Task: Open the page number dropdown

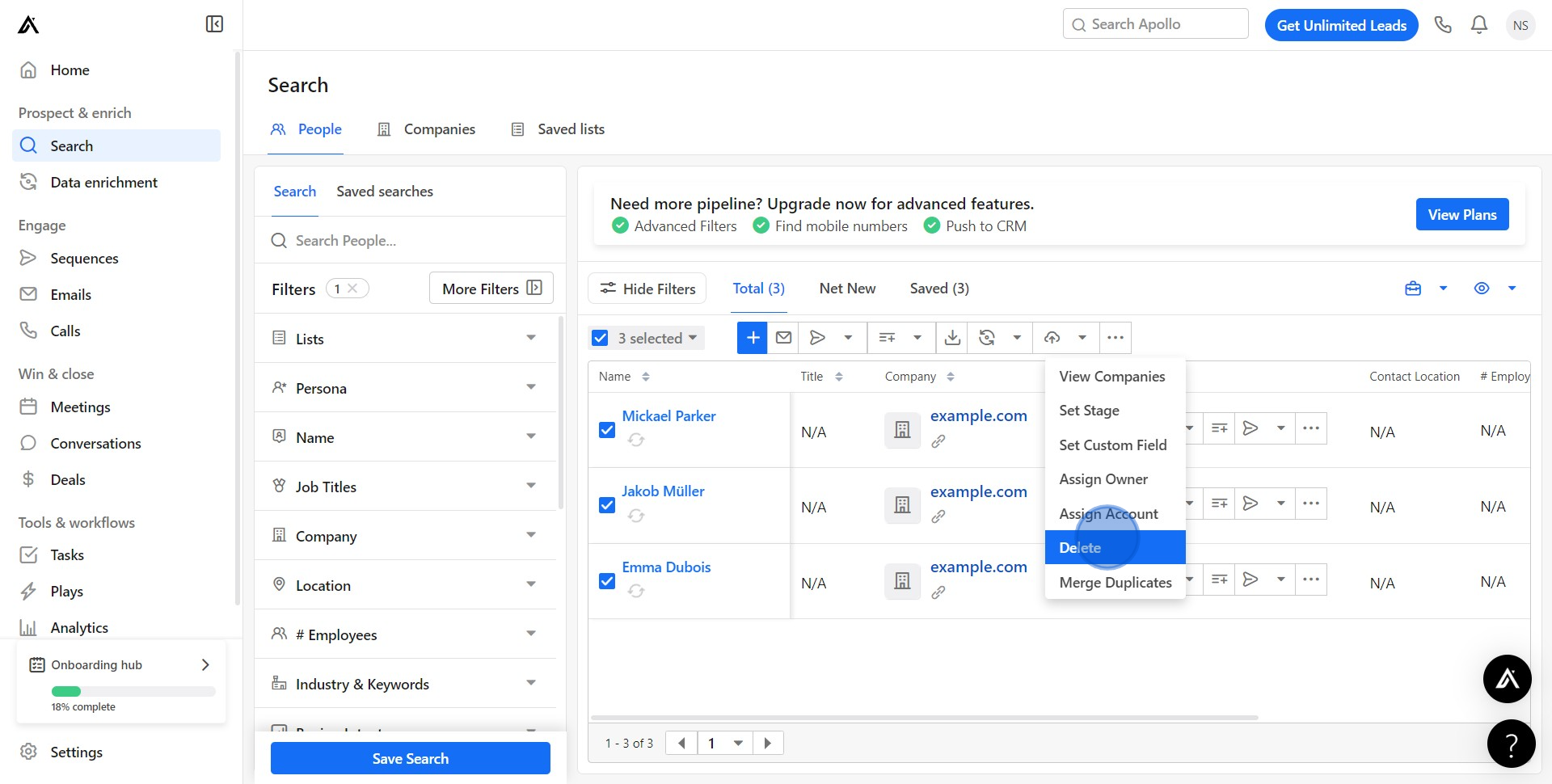Action: click(725, 743)
